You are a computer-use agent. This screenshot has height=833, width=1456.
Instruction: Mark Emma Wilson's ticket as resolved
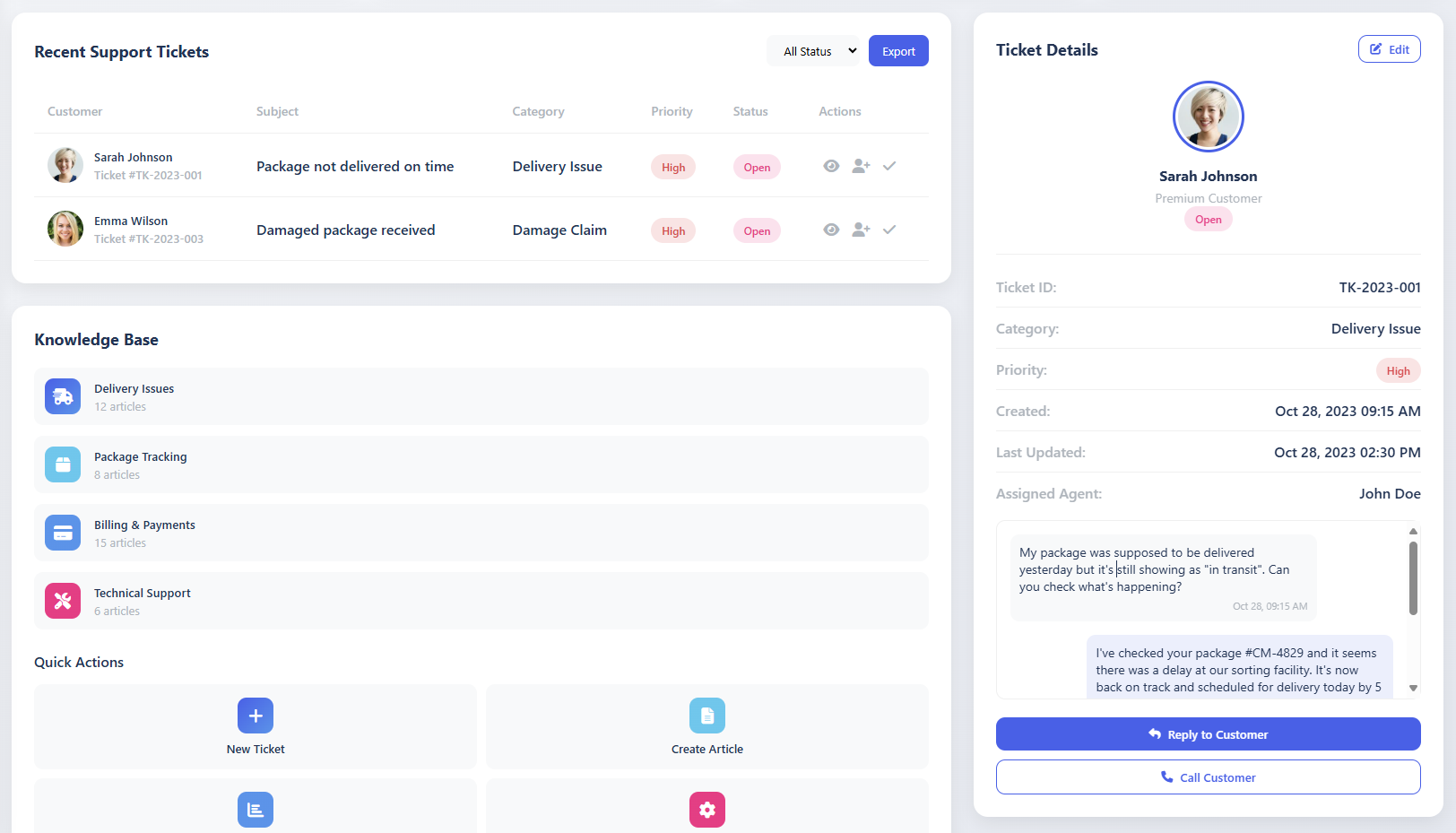pyautogui.click(x=889, y=230)
